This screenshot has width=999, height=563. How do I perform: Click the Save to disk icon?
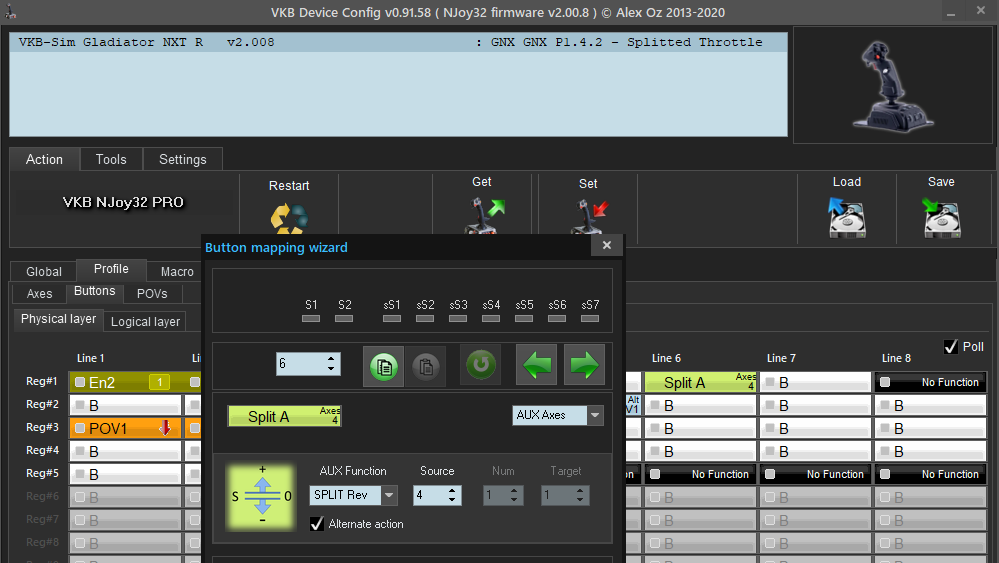[942, 217]
